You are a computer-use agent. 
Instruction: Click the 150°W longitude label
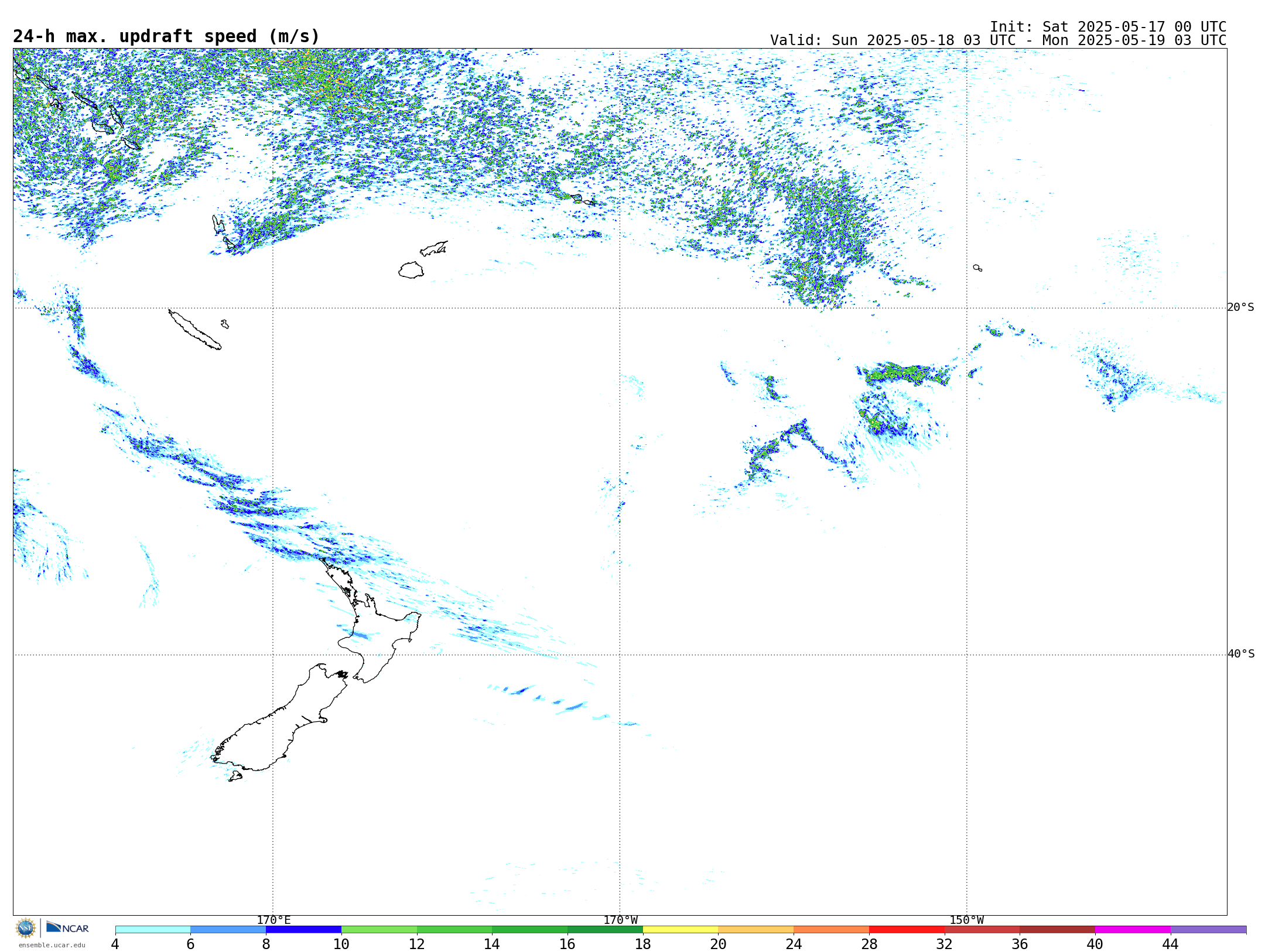pos(966,920)
